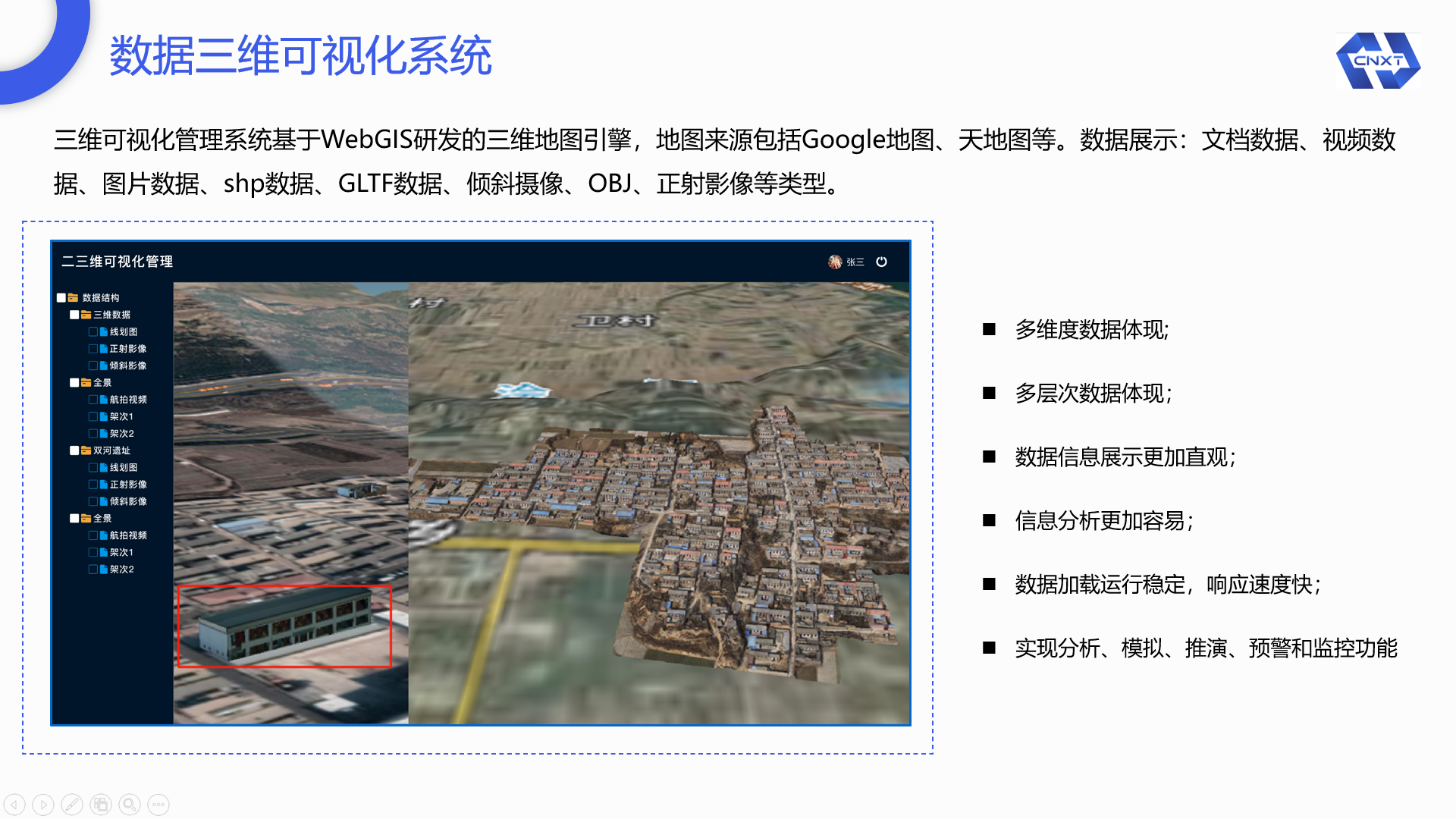Select the 双河遗址 tree node label
Viewport: 1456px width, 819px height.
(x=112, y=450)
